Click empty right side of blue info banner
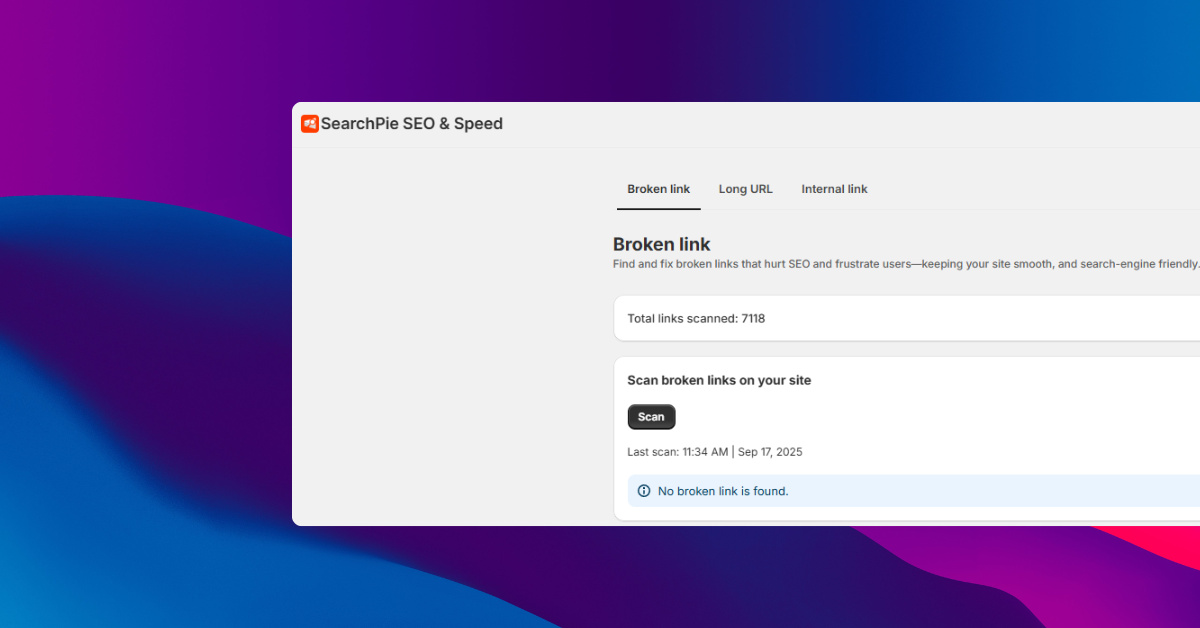 [x=1000, y=491]
